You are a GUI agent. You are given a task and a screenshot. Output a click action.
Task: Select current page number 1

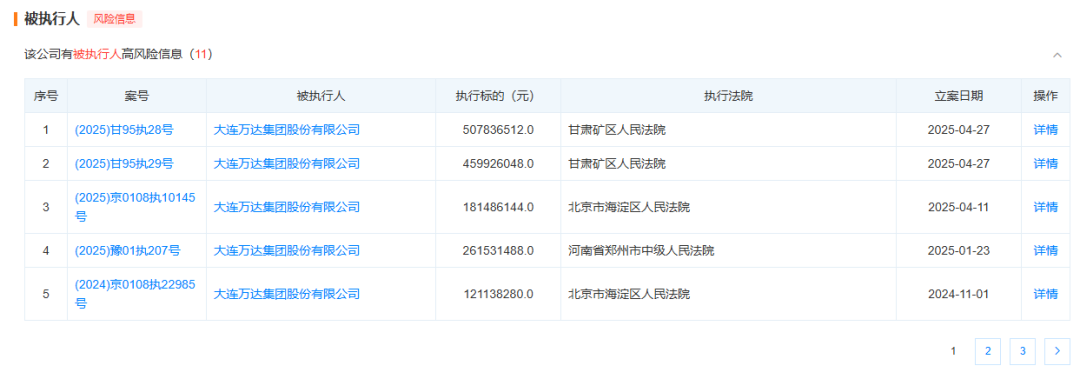click(953, 351)
